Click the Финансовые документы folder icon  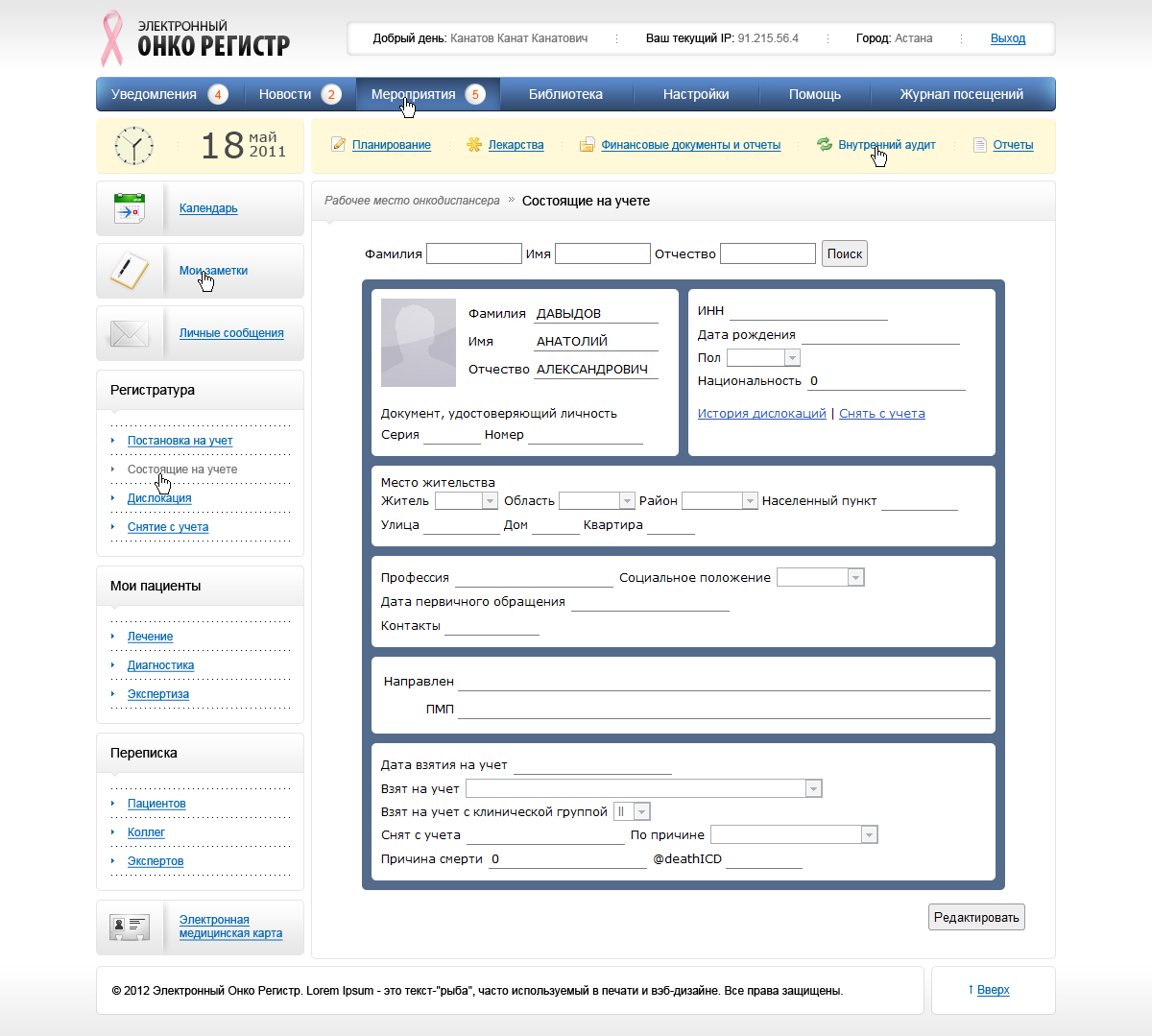click(587, 145)
